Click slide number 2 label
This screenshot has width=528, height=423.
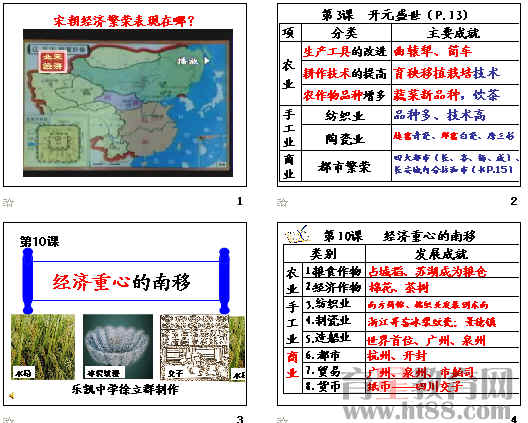(514, 201)
